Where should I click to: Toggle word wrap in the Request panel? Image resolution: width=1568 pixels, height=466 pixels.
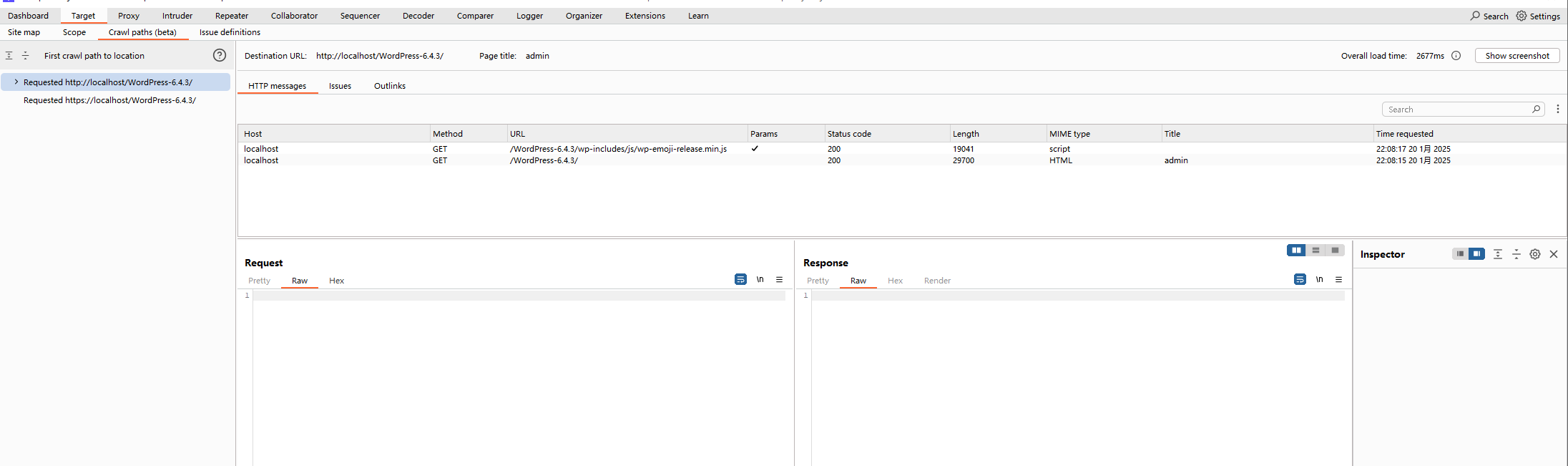[x=740, y=280]
